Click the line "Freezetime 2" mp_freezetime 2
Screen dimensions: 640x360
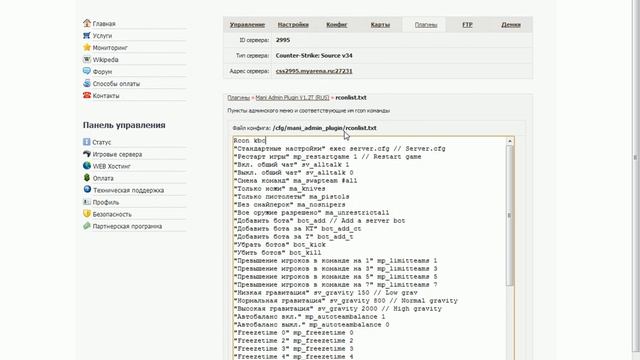pyautogui.click(x=293, y=341)
